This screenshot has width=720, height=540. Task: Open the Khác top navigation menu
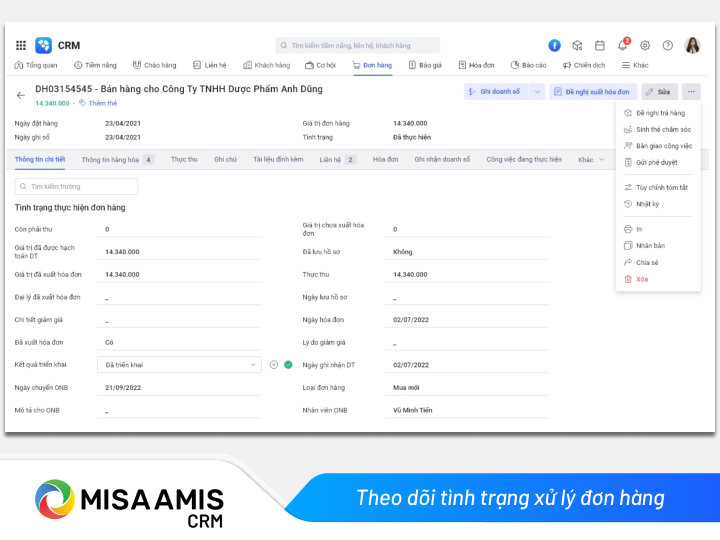(635, 65)
